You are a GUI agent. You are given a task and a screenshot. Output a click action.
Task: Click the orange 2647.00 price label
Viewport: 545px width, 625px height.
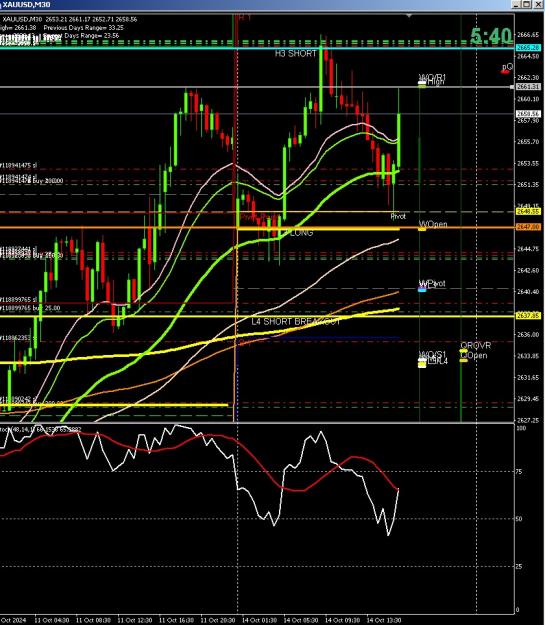(528, 227)
